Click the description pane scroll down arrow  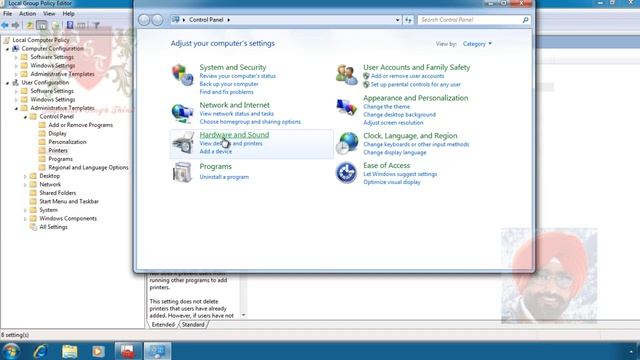click(x=243, y=315)
